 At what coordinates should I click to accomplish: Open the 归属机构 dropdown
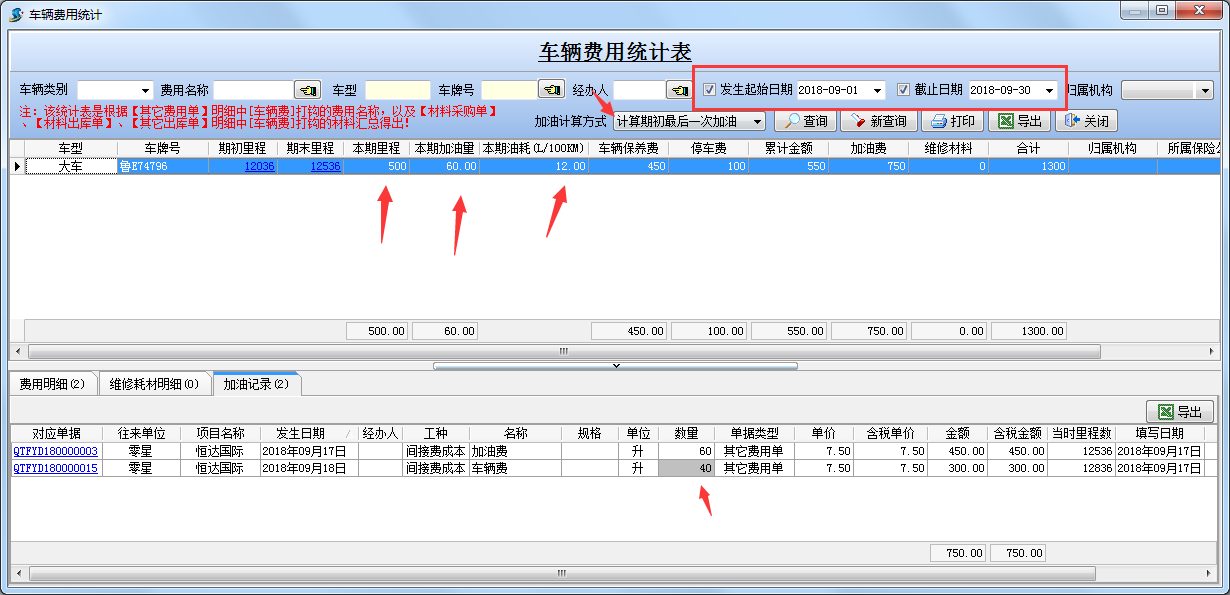[1204, 90]
